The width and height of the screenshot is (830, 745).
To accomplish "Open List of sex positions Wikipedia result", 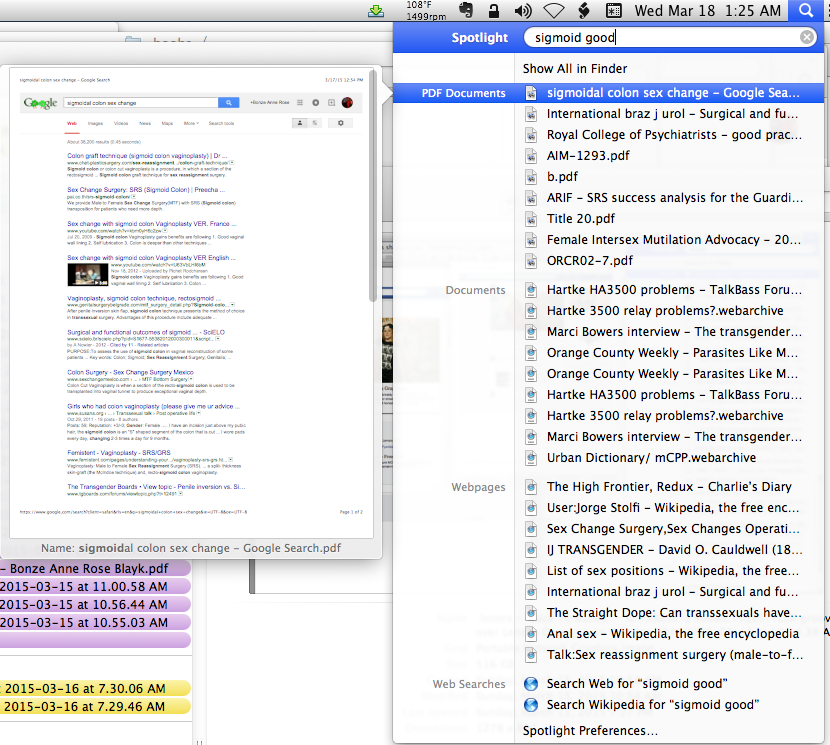I will (672, 571).
